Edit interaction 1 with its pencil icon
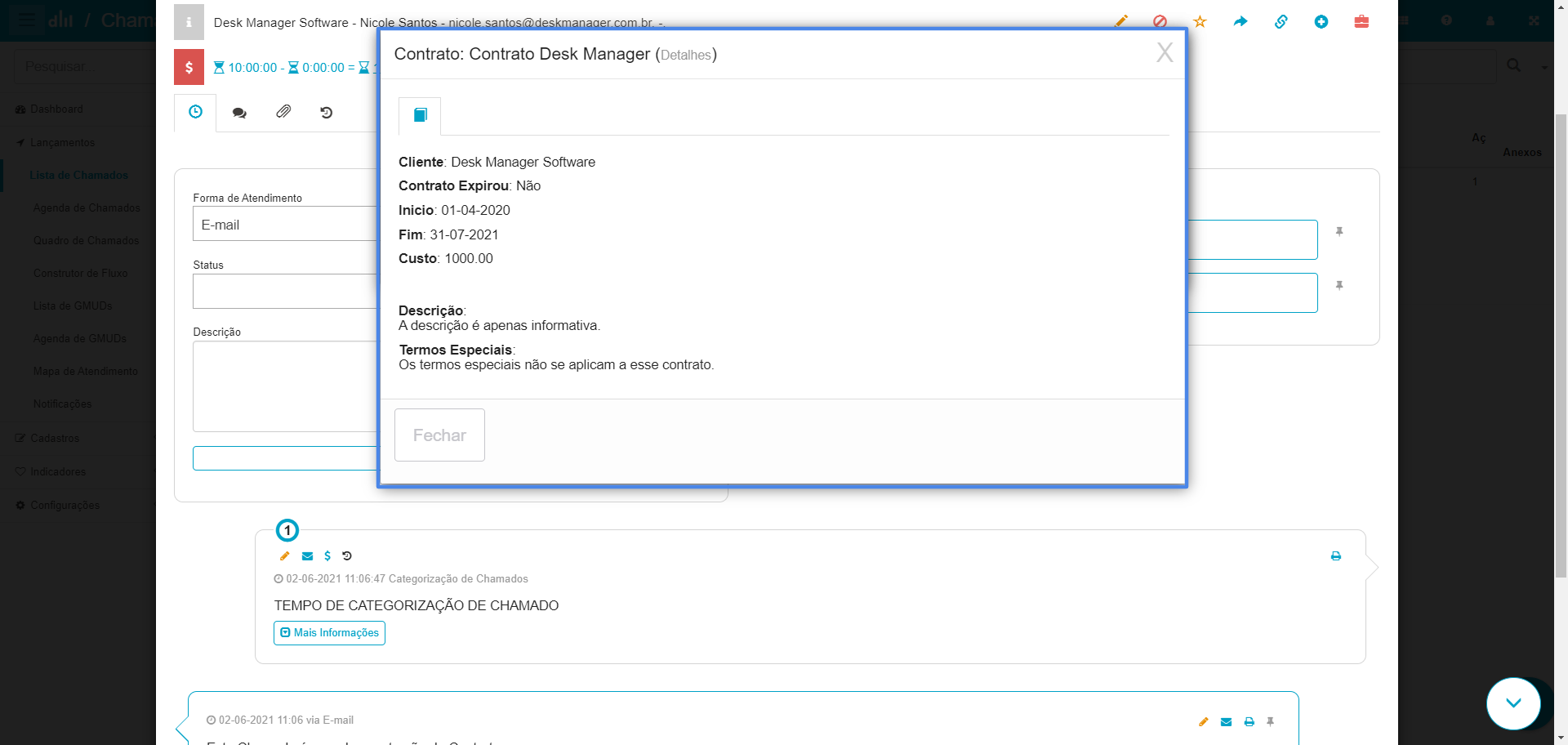Screen dimensions: 1568x745 [x=285, y=556]
